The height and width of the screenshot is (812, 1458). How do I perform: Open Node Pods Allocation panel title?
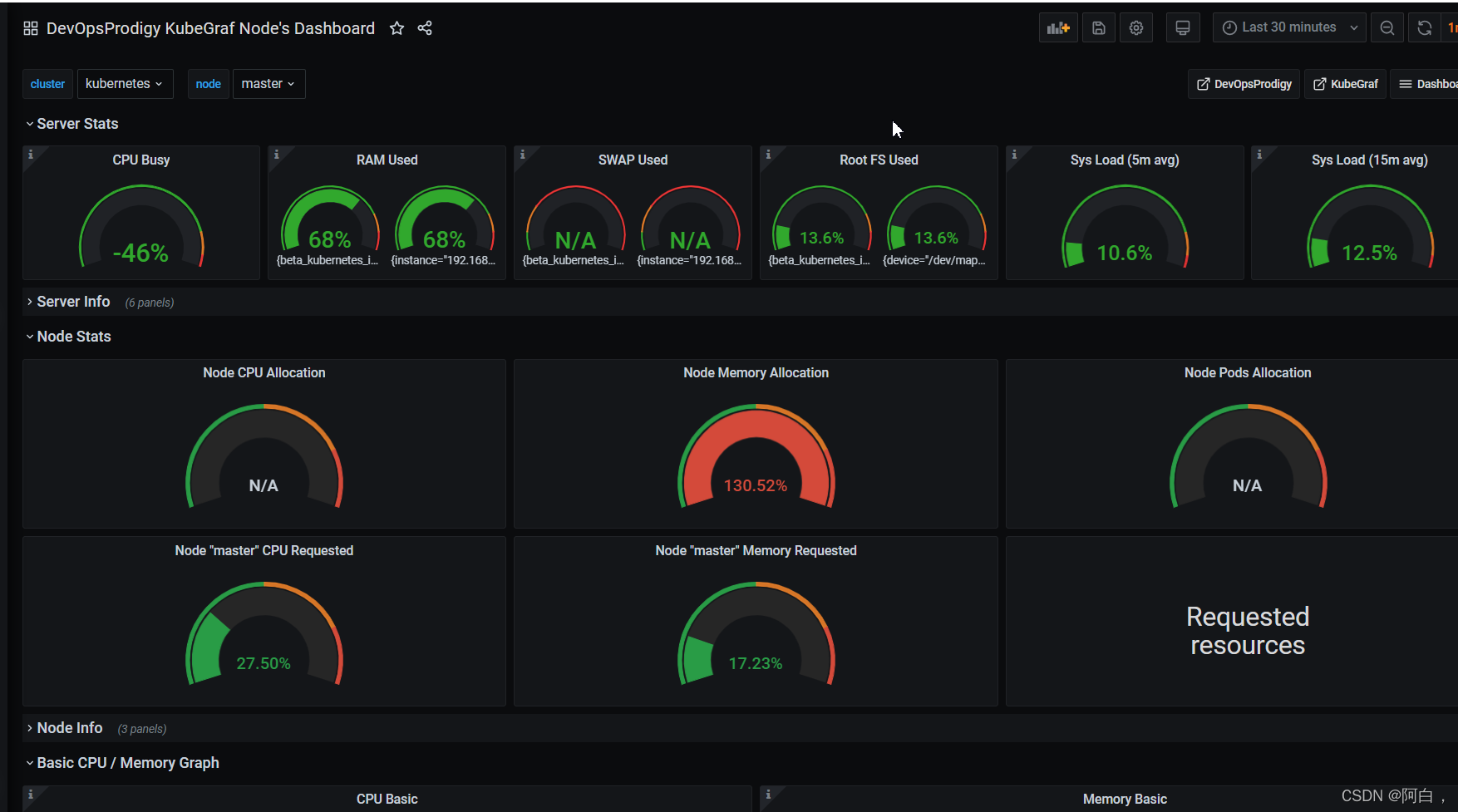point(1248,372)
